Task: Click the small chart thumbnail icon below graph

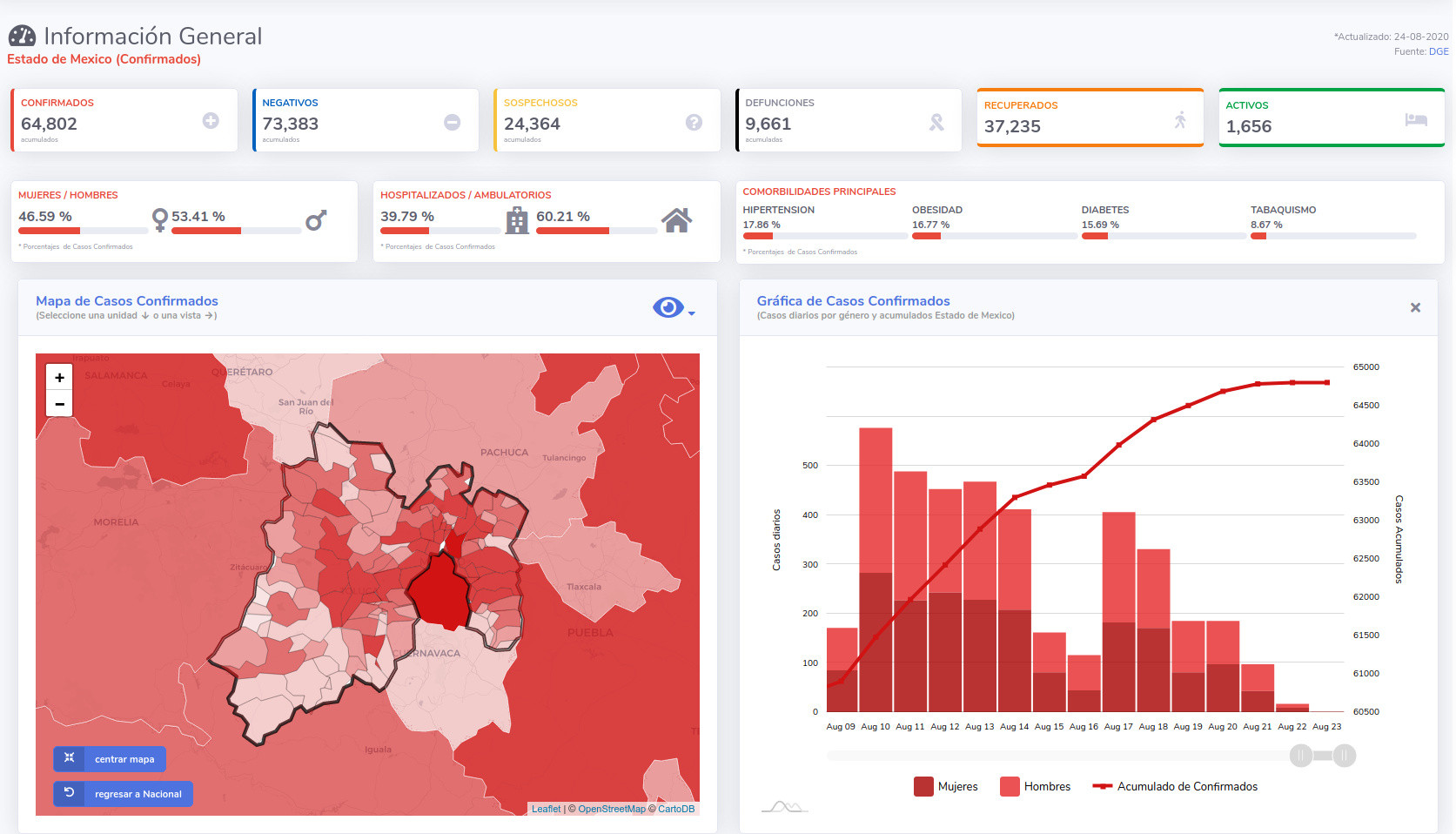Action: pyautogui.click(x=785, y=807)
